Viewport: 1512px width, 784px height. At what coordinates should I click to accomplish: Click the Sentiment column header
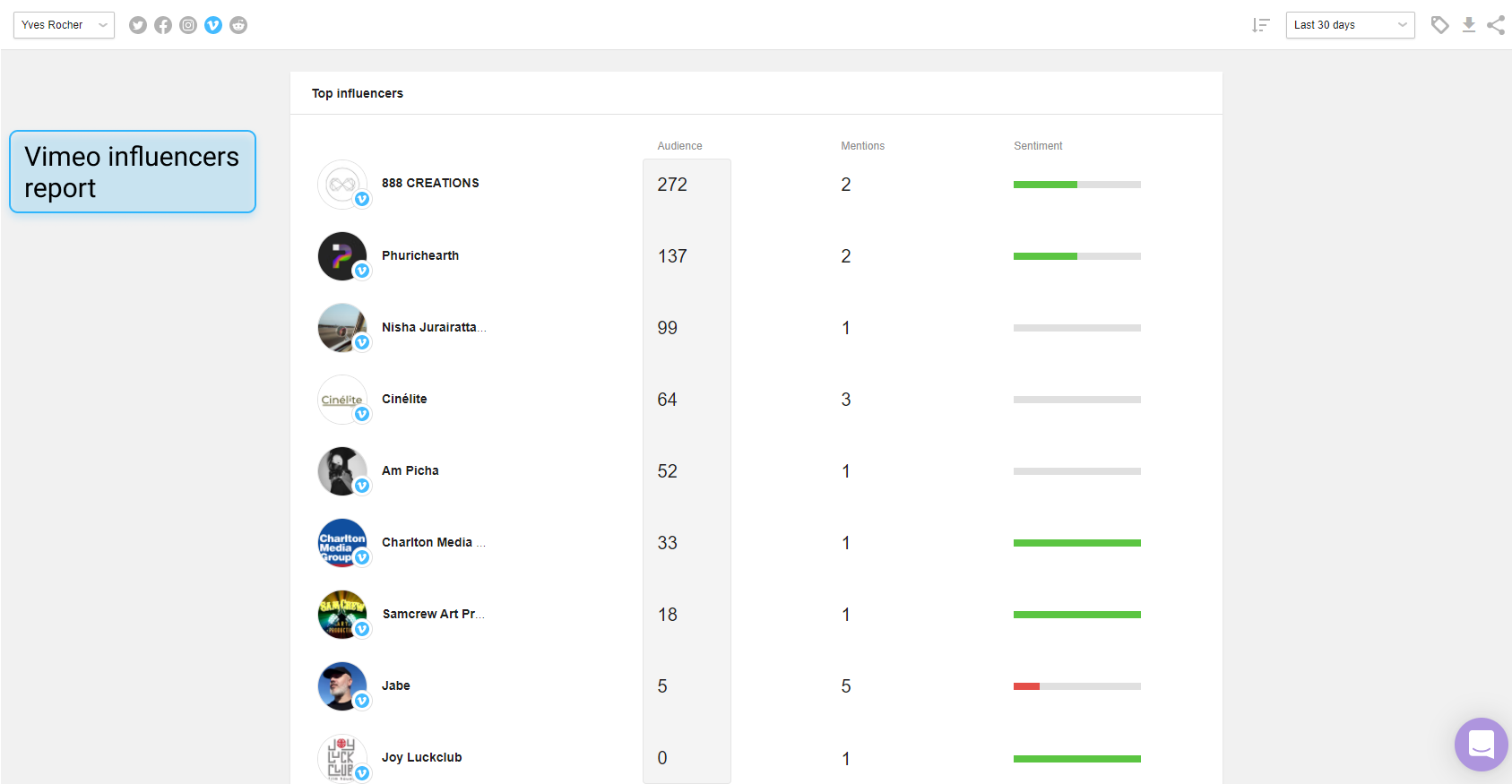[x=1038, y=146]
